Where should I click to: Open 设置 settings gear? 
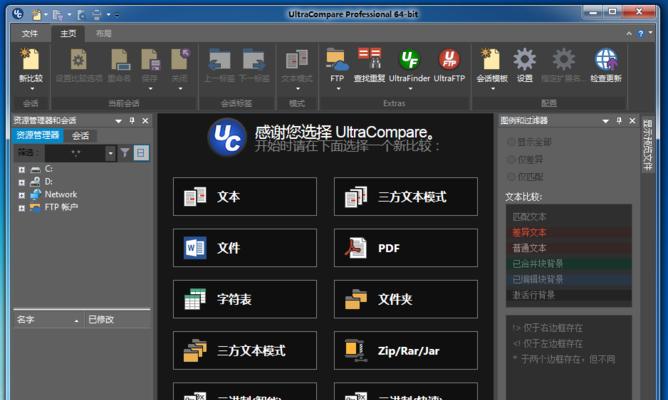pos(524,60)
